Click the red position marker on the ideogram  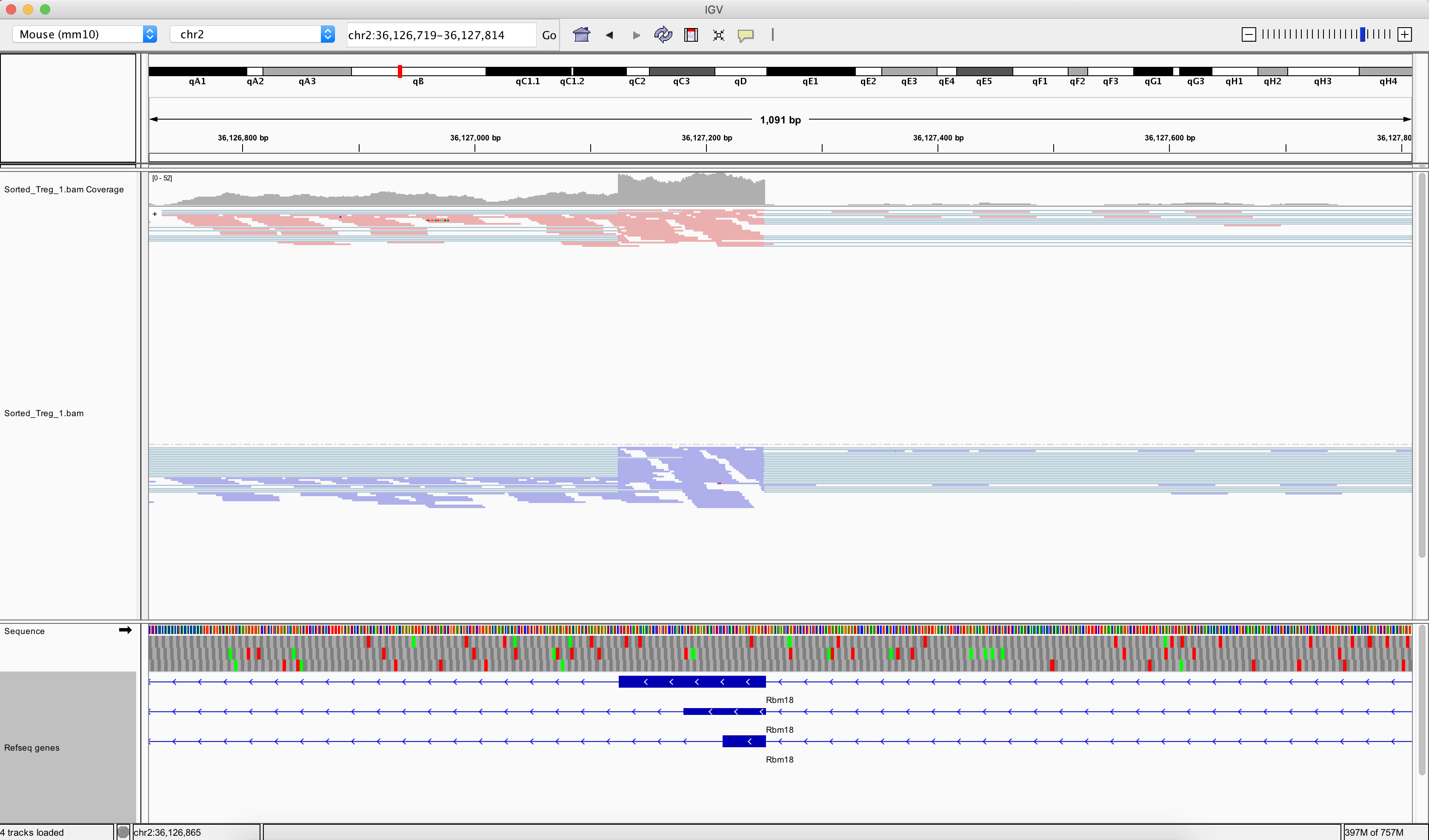coord(400,71)
